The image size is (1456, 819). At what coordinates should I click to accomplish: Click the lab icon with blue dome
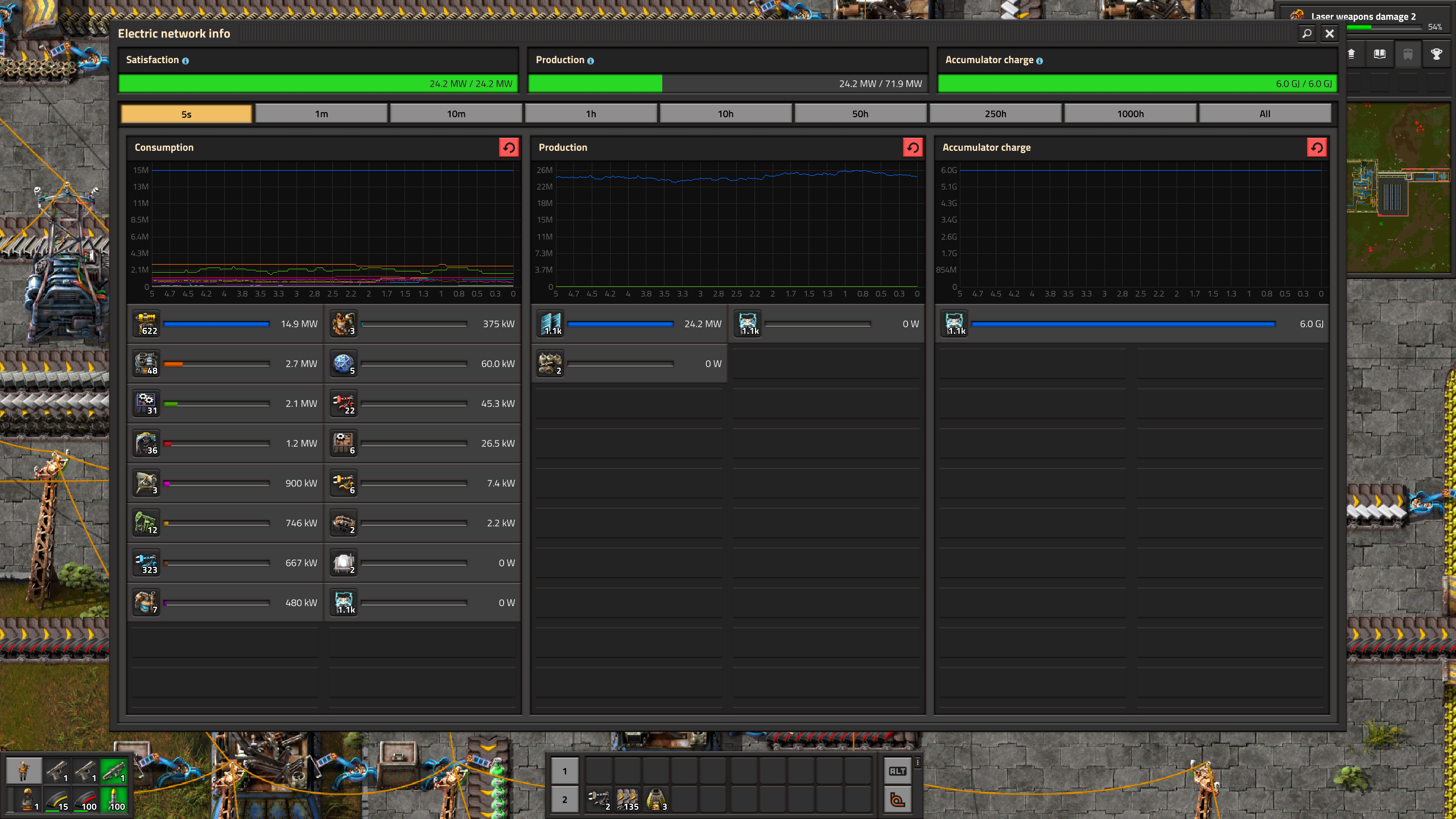[344, 364]
